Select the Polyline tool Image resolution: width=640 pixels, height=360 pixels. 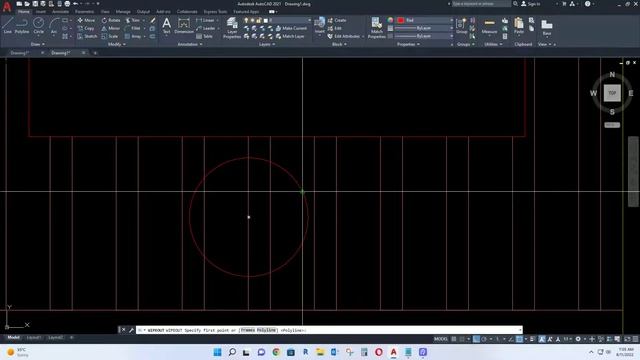[22, 25]
